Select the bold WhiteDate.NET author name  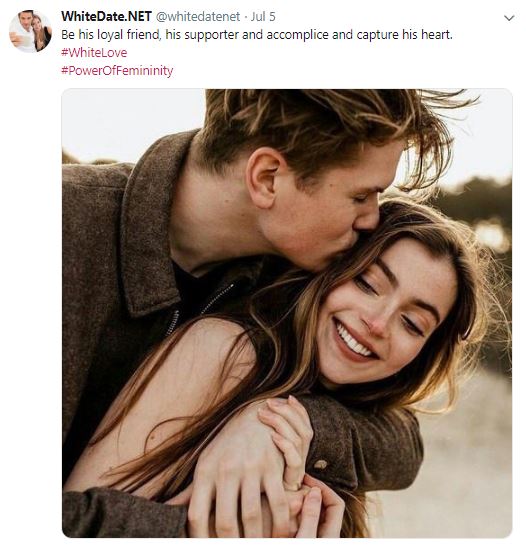coord(106,16)
